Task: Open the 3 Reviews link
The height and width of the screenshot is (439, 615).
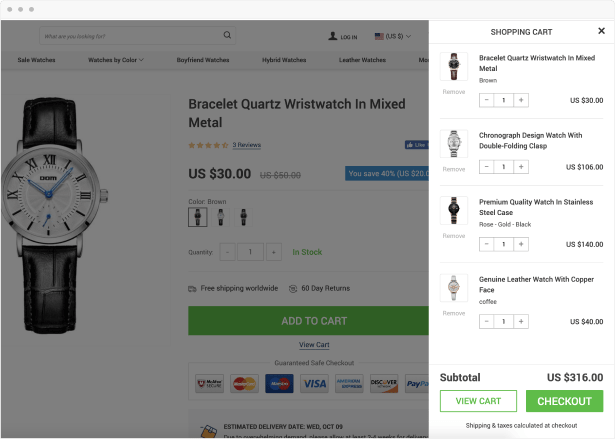Action: coord(247,145)
